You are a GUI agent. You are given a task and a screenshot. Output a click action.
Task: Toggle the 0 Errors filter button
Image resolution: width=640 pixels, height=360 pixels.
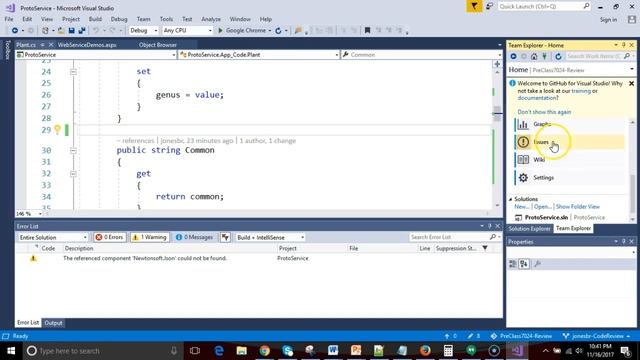tap(109, 237)
